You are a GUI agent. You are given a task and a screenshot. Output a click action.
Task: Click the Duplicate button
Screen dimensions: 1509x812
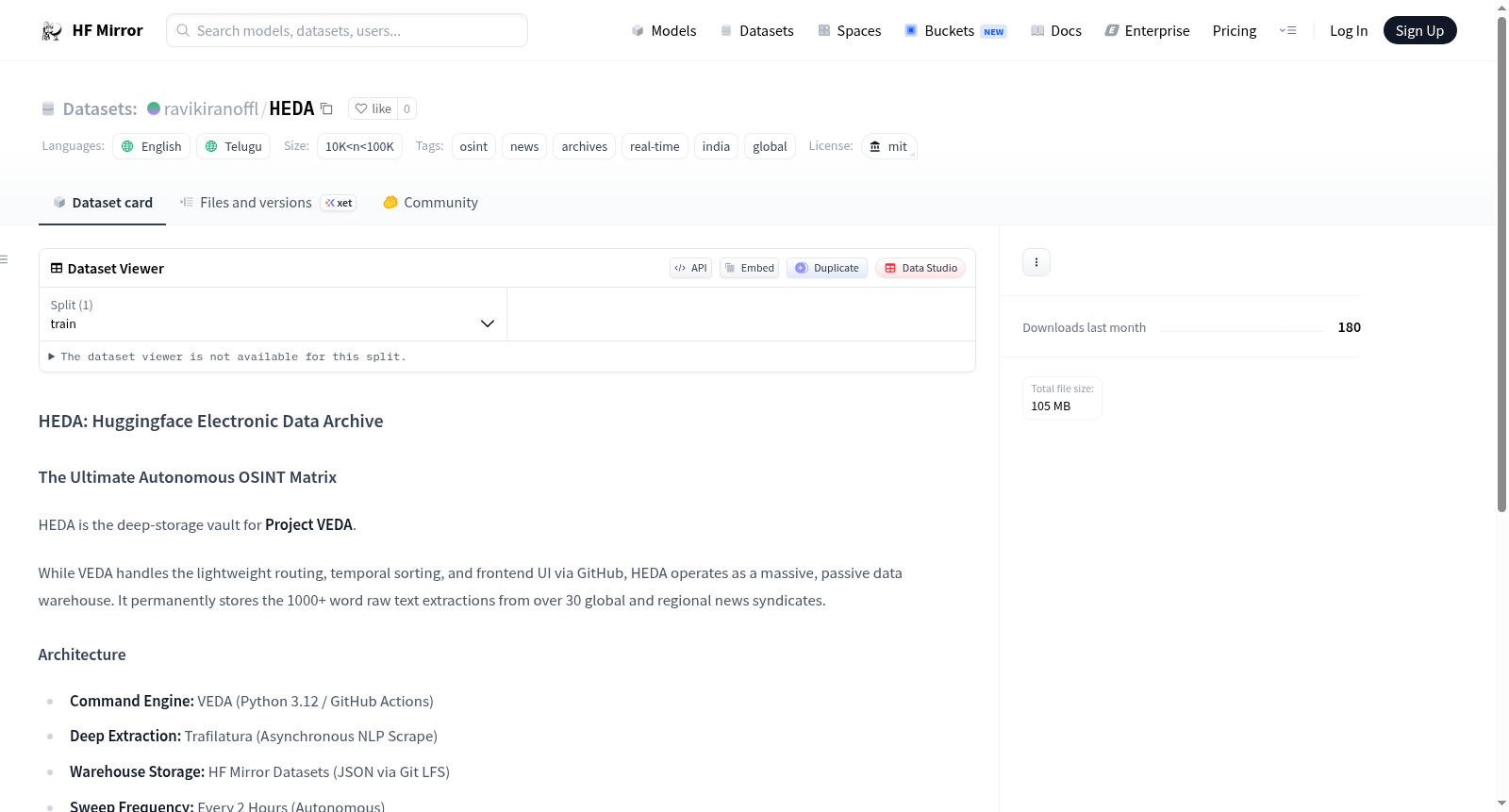(827, 268)
